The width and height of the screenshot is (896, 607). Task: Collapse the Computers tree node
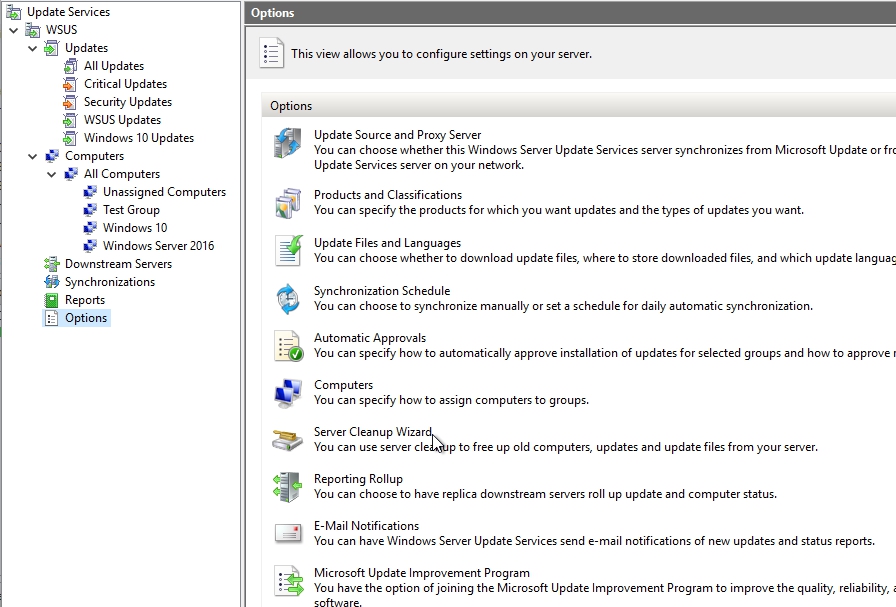33,156
